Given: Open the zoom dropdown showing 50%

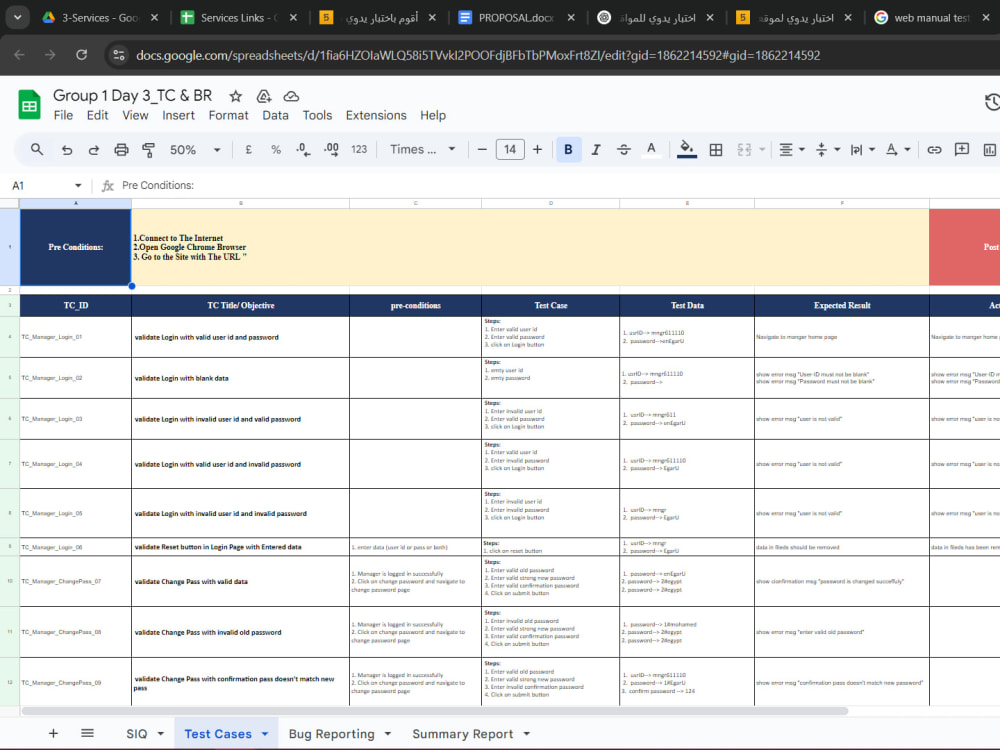Looking at the screenshot, I should point(195,149).
